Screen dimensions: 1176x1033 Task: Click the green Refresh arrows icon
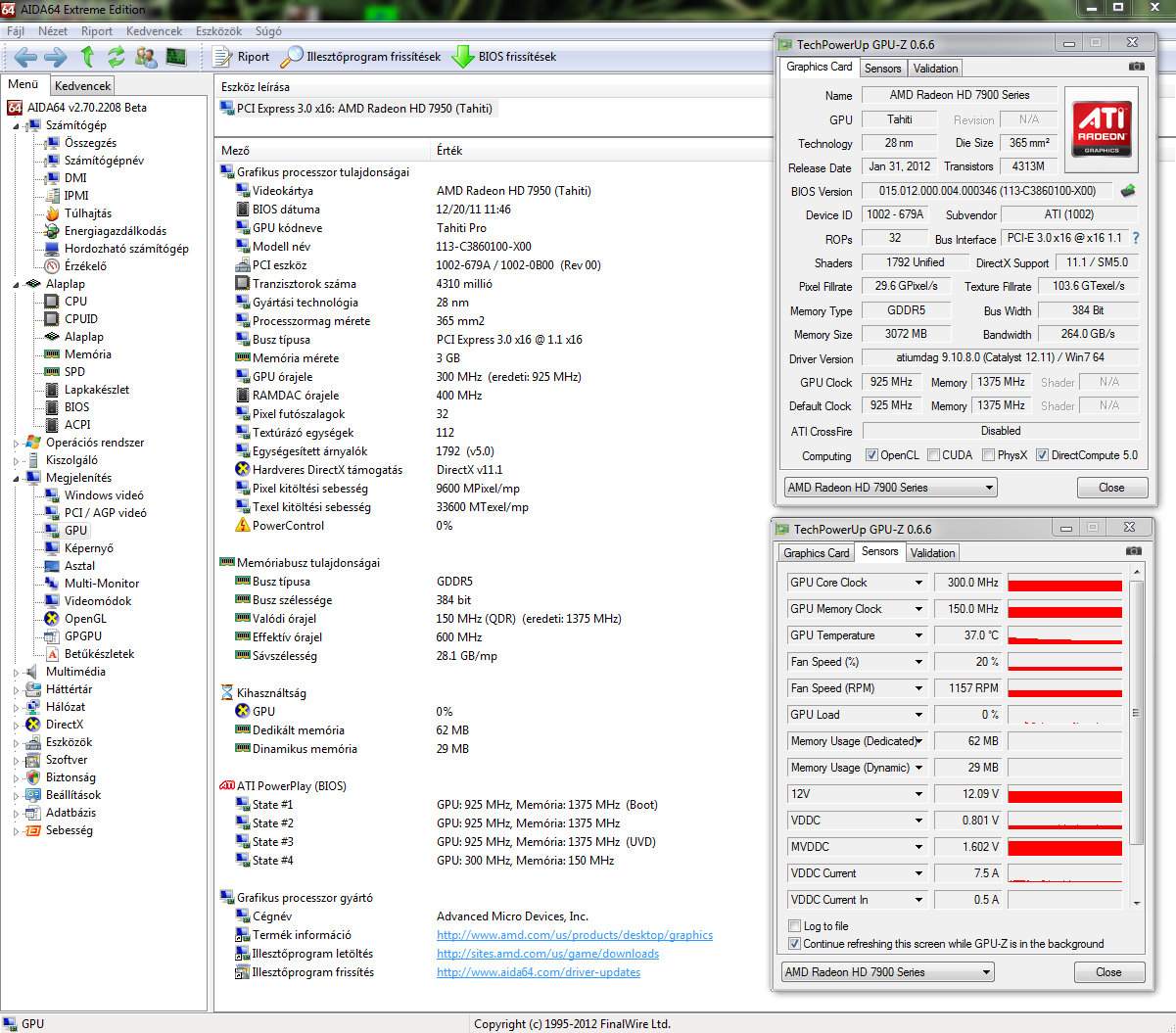pos(117,56)
